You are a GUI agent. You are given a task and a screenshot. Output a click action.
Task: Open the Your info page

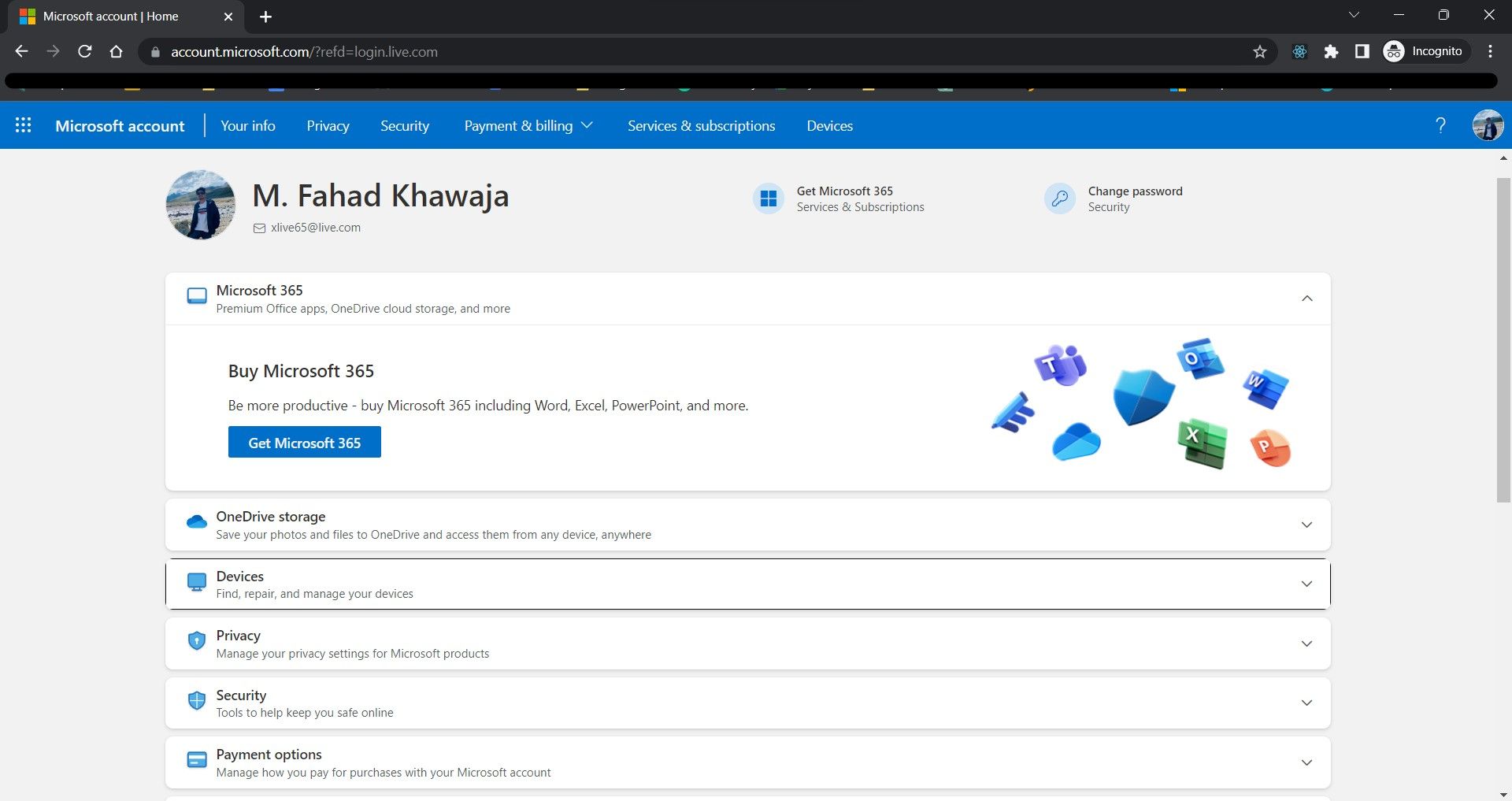pos(247,125)
